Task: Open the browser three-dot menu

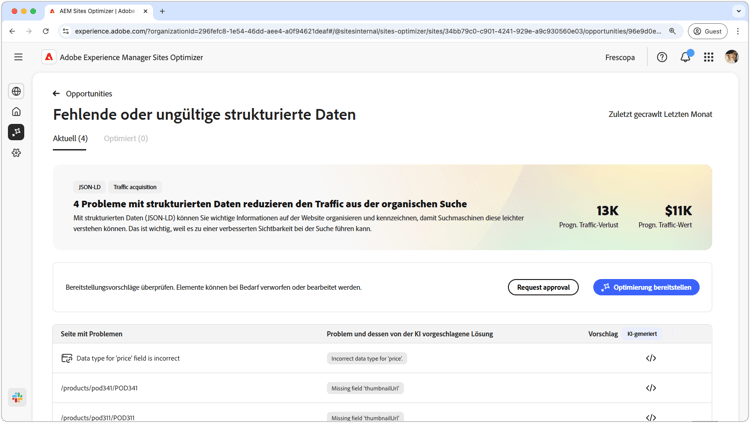Action: (x=738, y=31)
